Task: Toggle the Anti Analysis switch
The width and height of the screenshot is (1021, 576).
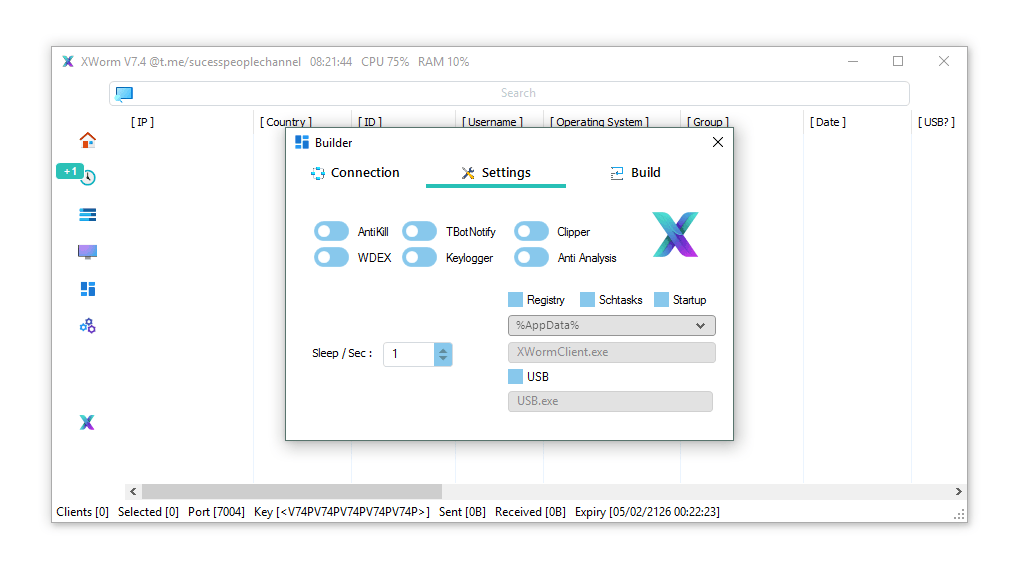Action: 531,256
